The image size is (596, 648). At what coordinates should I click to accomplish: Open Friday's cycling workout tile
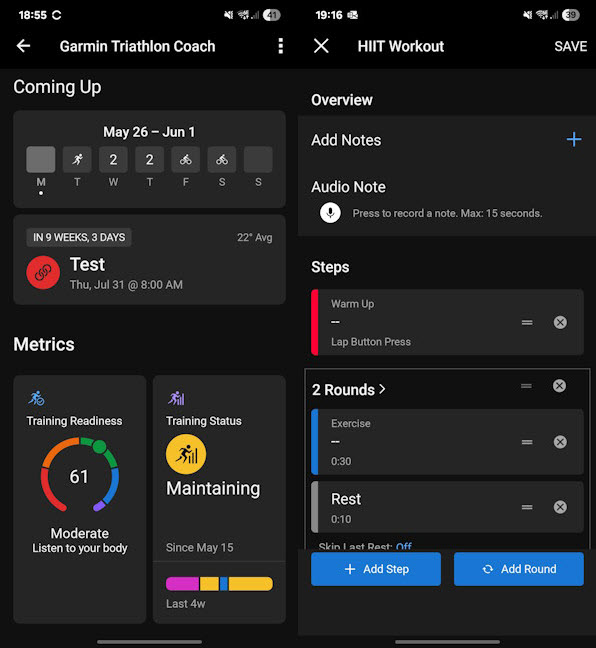coord(186,159)
